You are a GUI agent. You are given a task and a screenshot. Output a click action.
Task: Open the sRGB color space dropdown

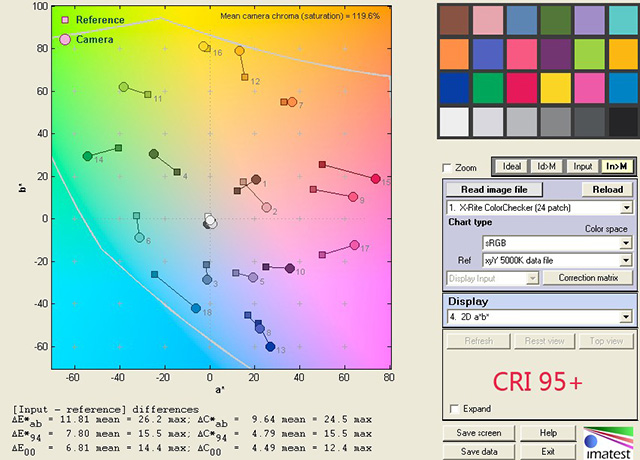557,243
